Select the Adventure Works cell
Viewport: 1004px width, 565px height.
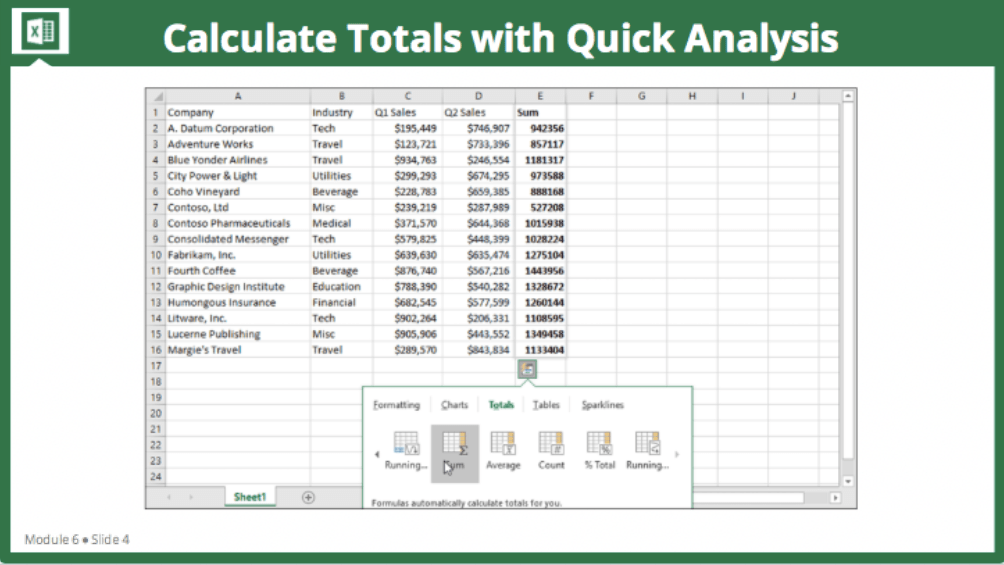coord(238,144)
